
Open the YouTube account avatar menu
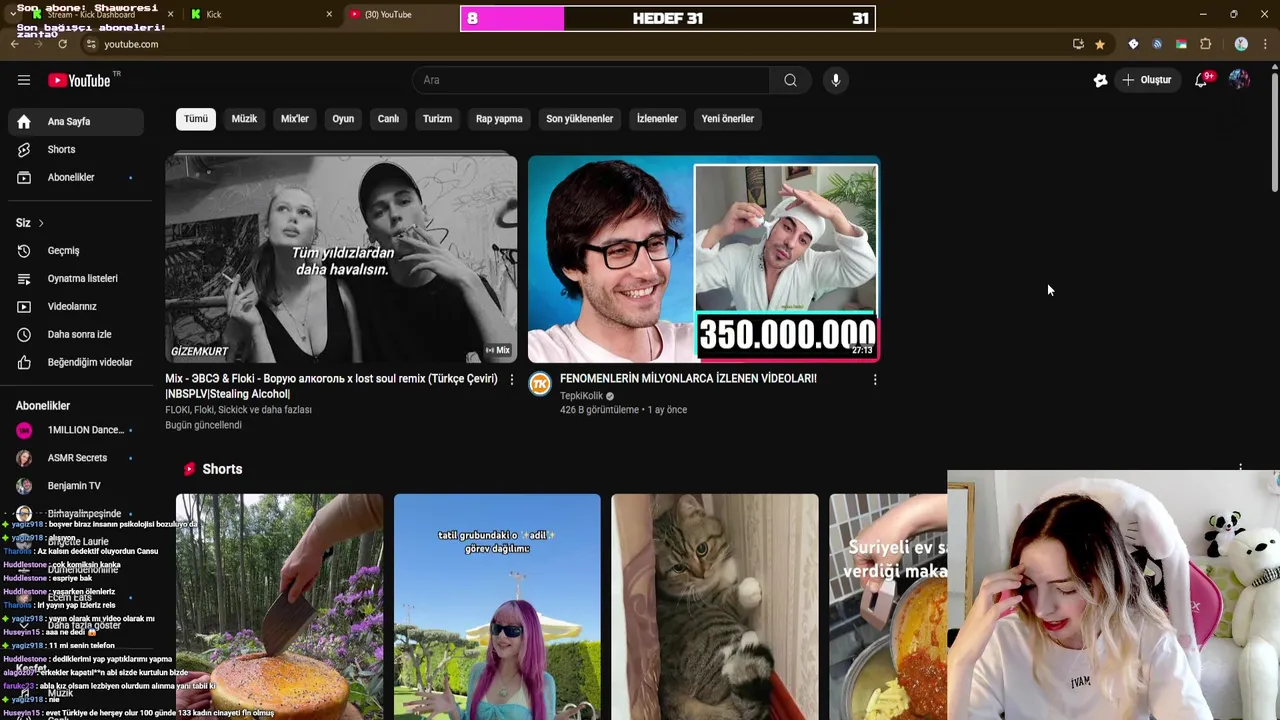point(1239,80)
